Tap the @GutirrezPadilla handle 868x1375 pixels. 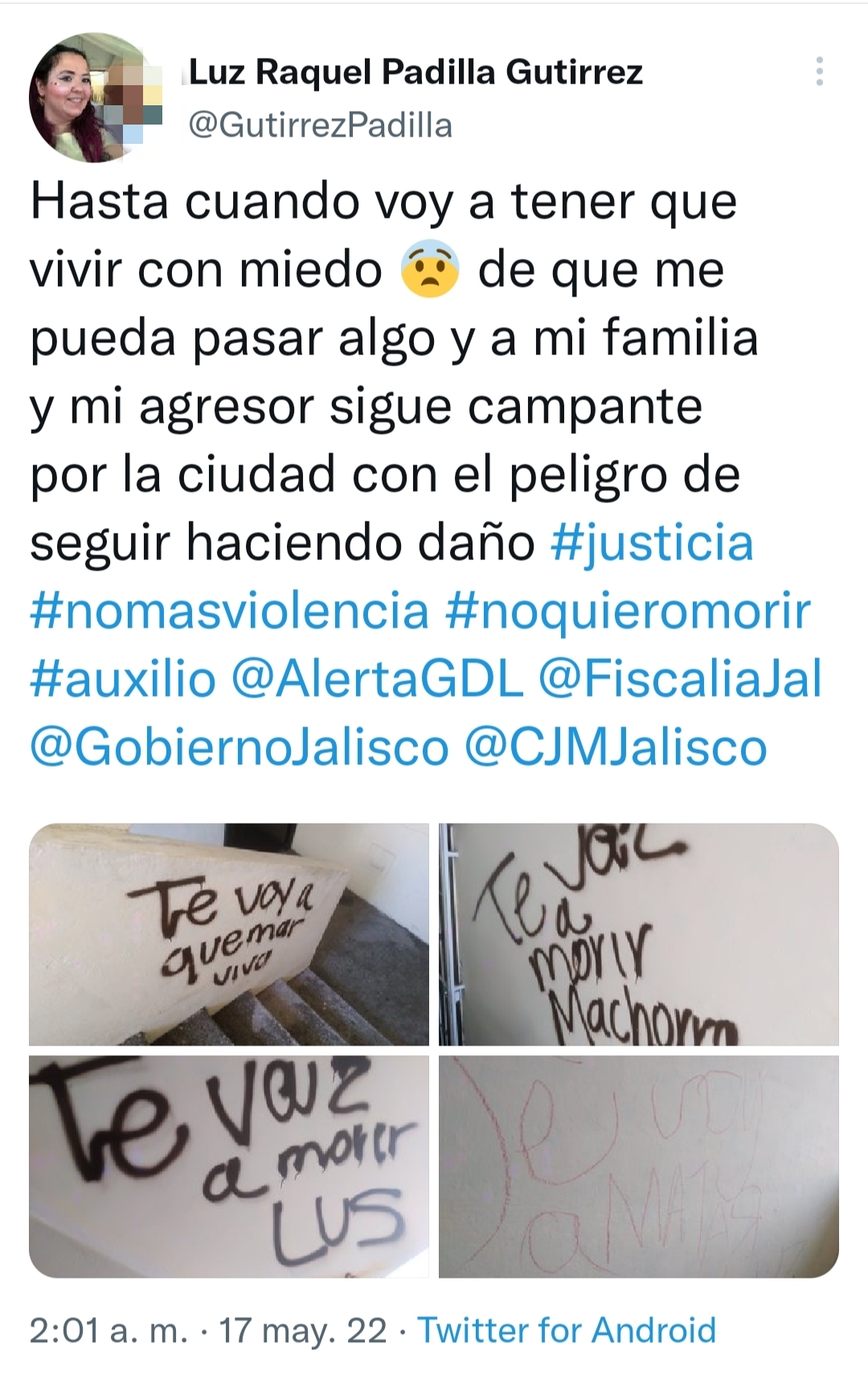320,125
